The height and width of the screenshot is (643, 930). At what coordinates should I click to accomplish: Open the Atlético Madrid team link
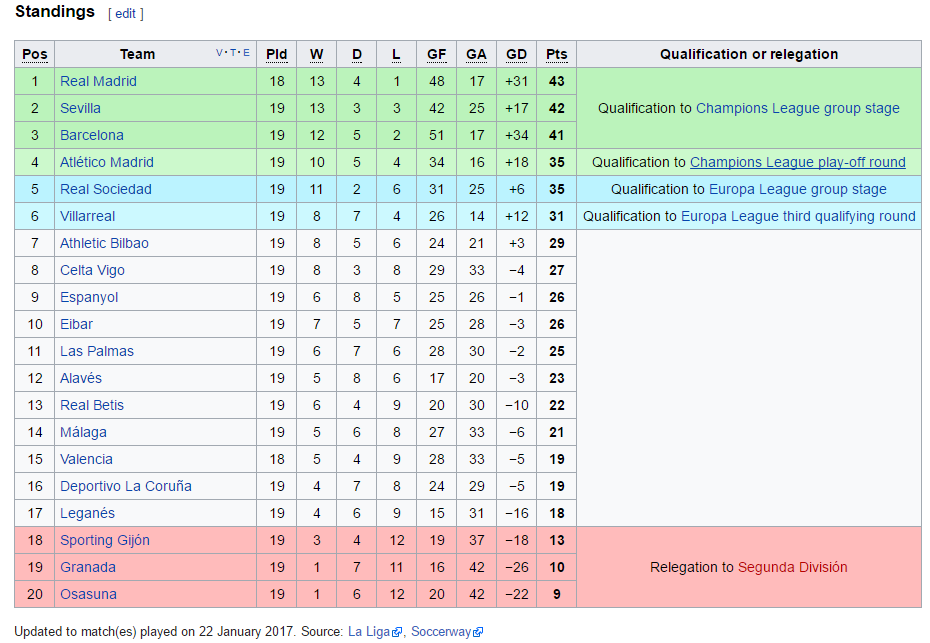[x=107, y=163]
